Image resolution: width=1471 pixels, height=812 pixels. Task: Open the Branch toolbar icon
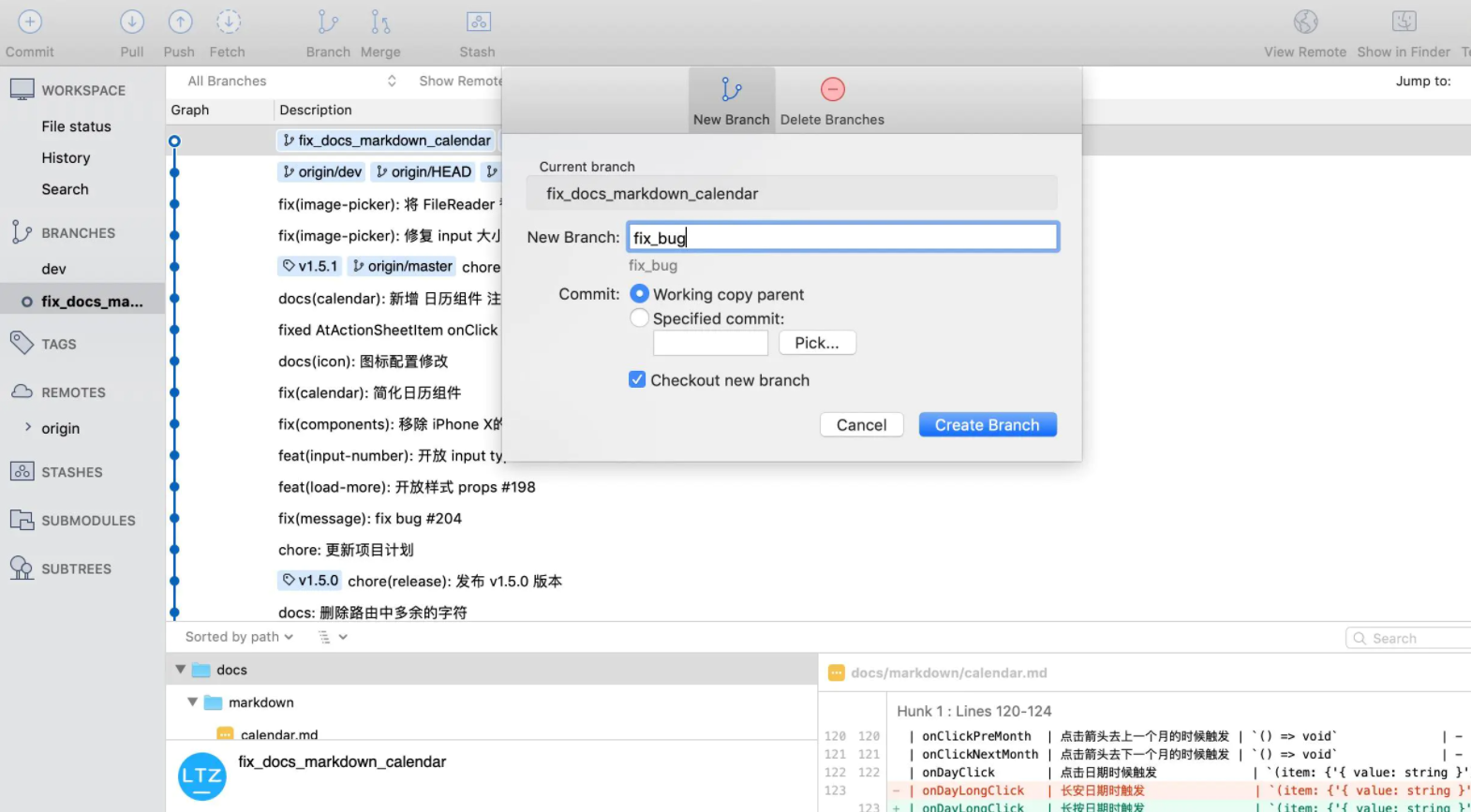pos(327,22)
